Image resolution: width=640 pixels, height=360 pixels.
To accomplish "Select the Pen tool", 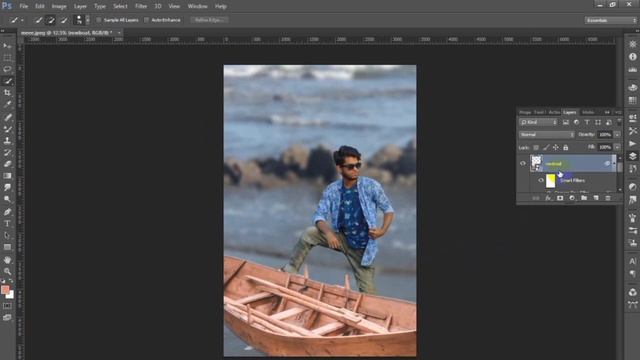I will (7, 212).
